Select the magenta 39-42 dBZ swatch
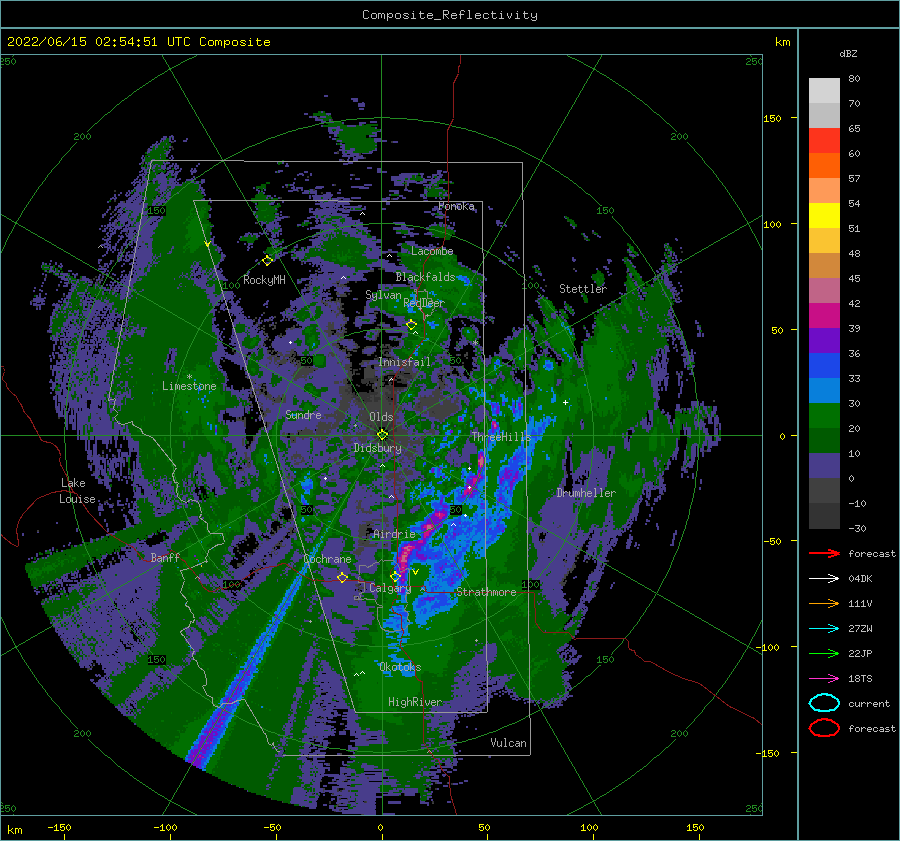 click(x=824, y=315)
